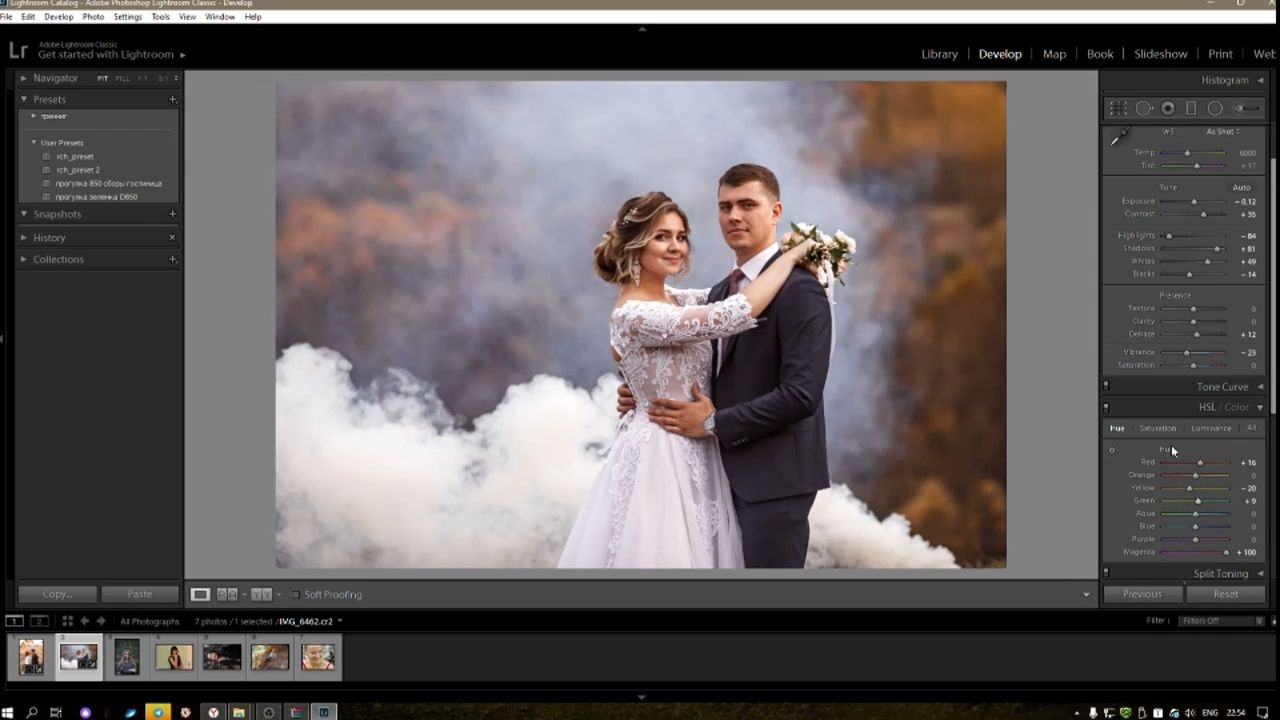Viewport: 1280px width, 720px height.
Task: Select the seventh filmstrip thumbnail
Action: click(x=318, y=657)
